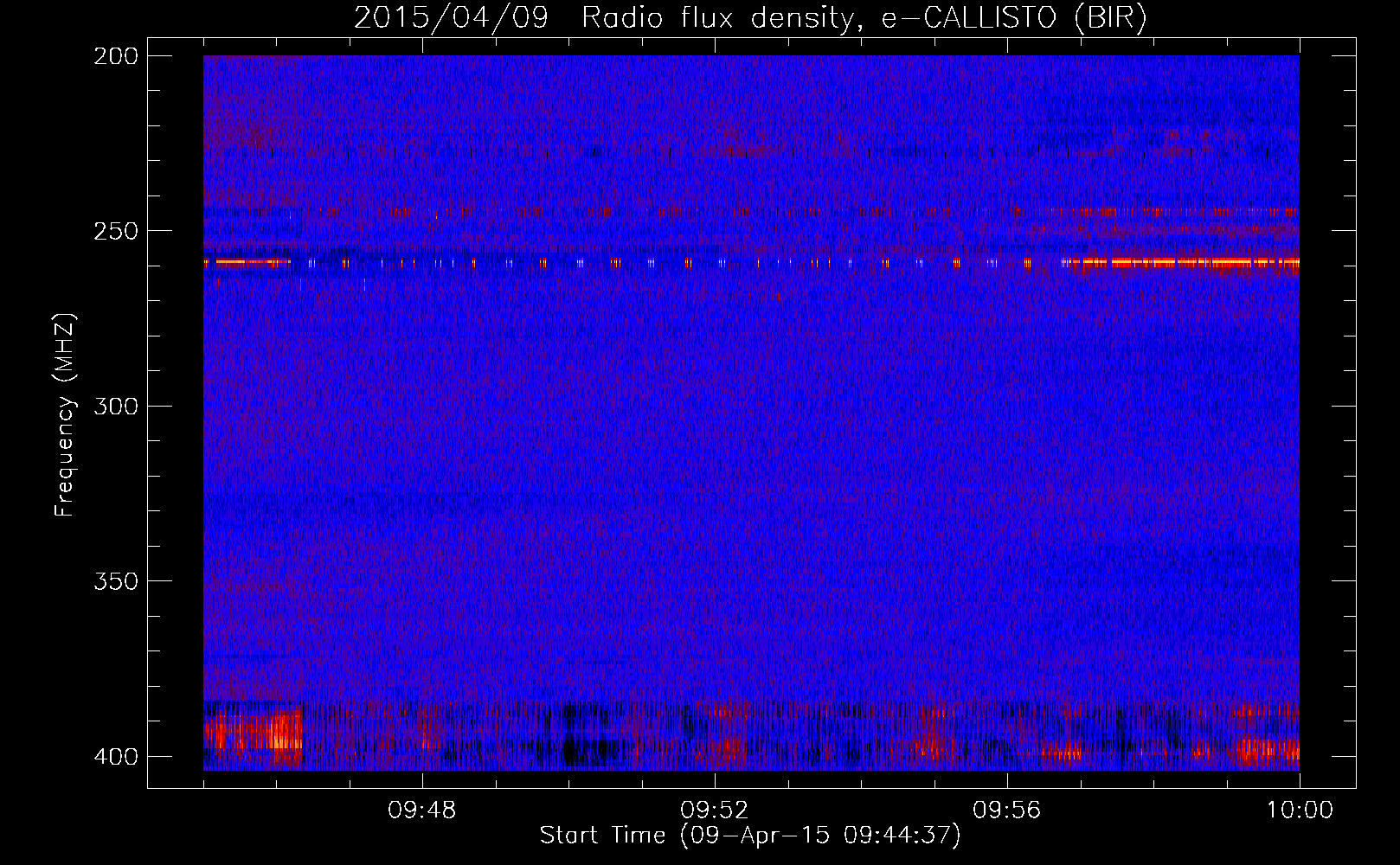Click the "Frequency (MHZ)" axis label

(65, 415)
